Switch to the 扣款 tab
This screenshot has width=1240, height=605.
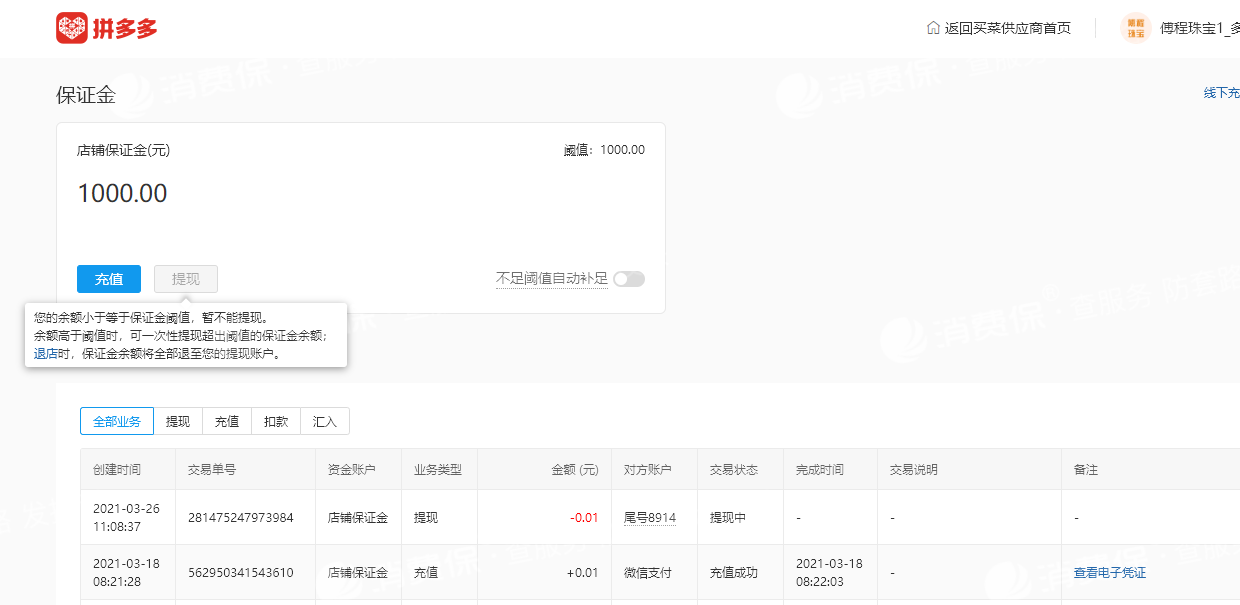(x=276, y=421)
